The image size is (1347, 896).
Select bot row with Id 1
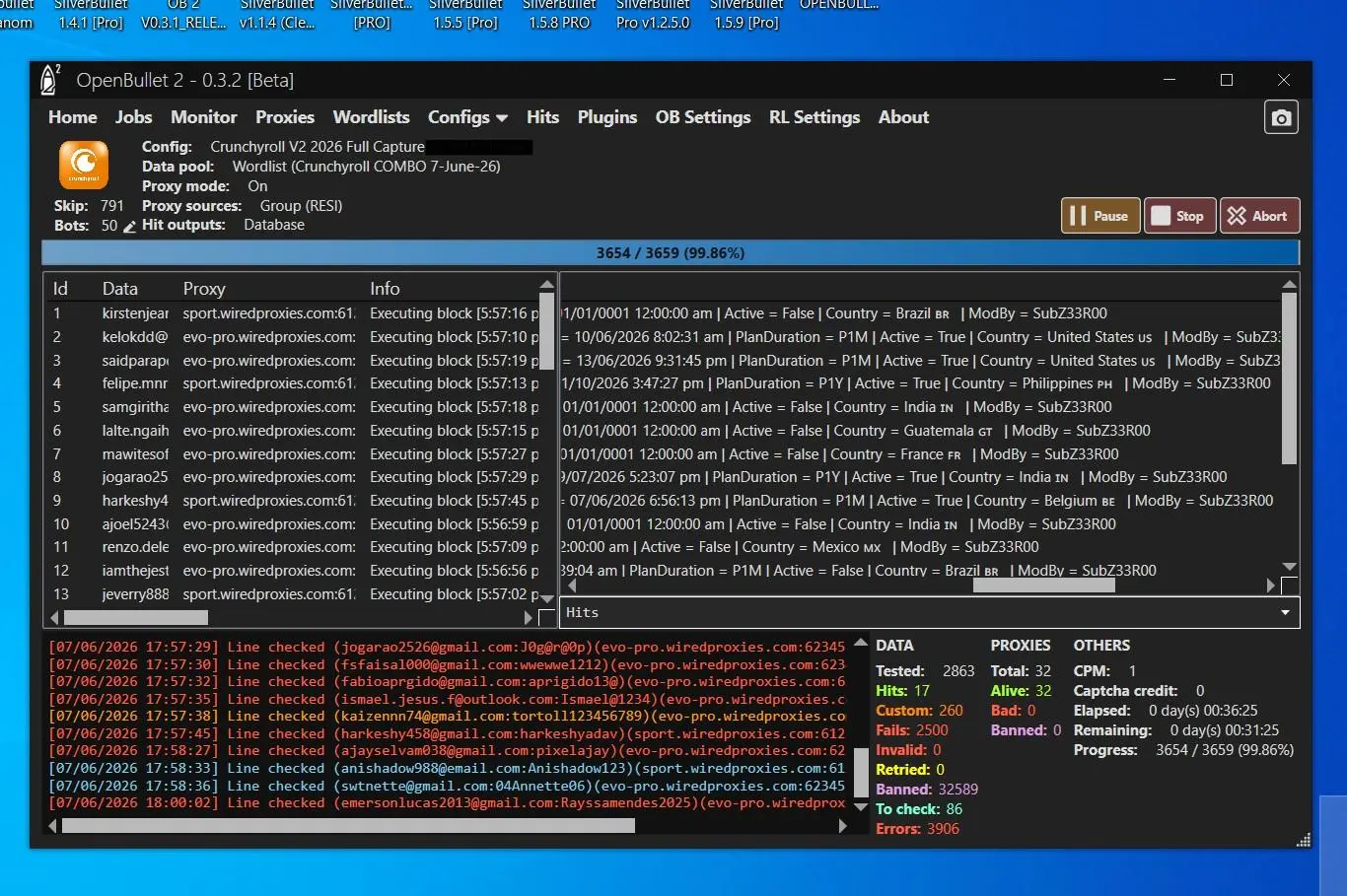click(x=294, y=313)
